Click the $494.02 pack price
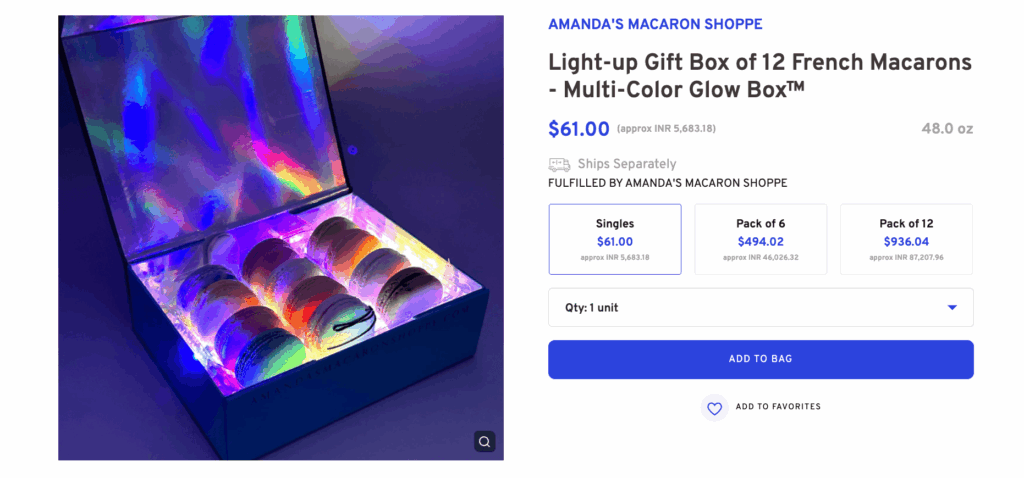Screen dimensions: 1024x478 (760, 242)
